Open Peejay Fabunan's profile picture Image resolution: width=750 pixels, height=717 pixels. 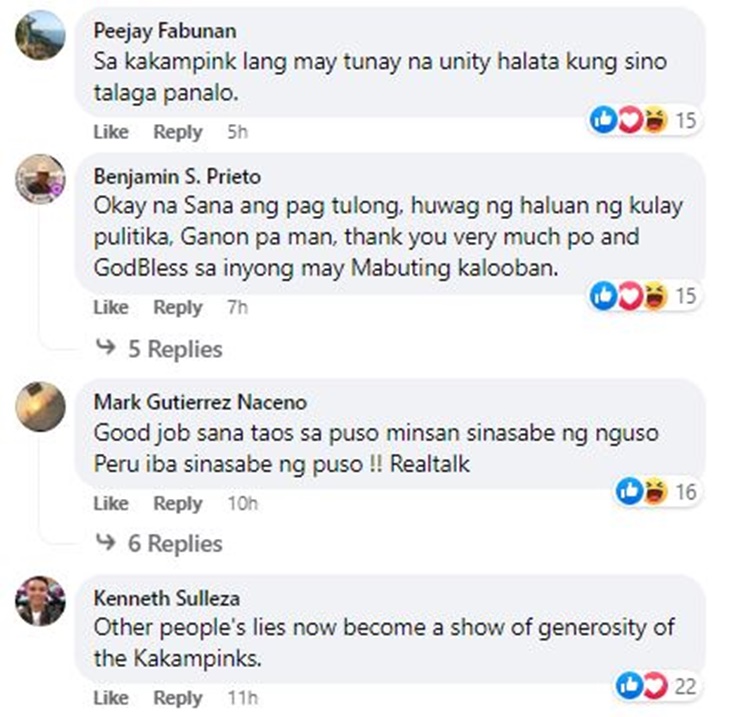pos(40,34)
